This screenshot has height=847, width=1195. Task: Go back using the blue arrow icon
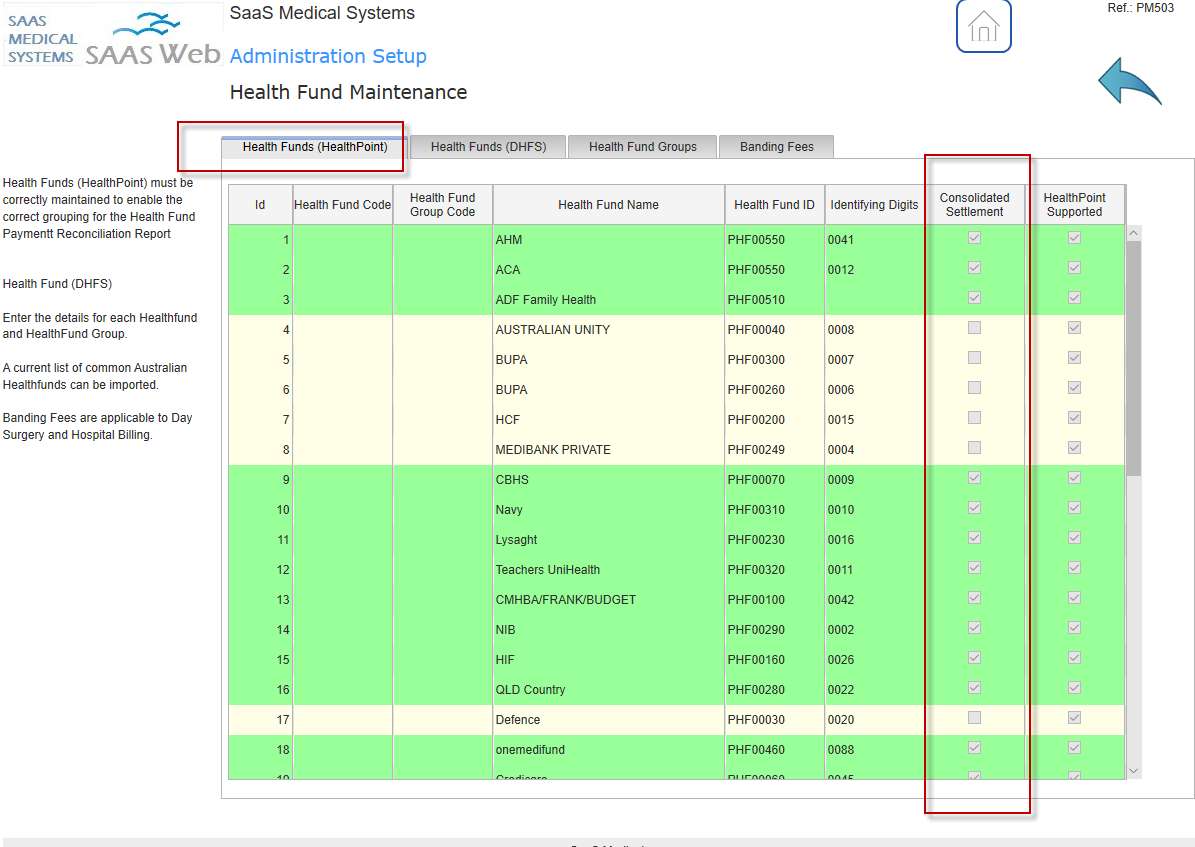point(1129,82)
